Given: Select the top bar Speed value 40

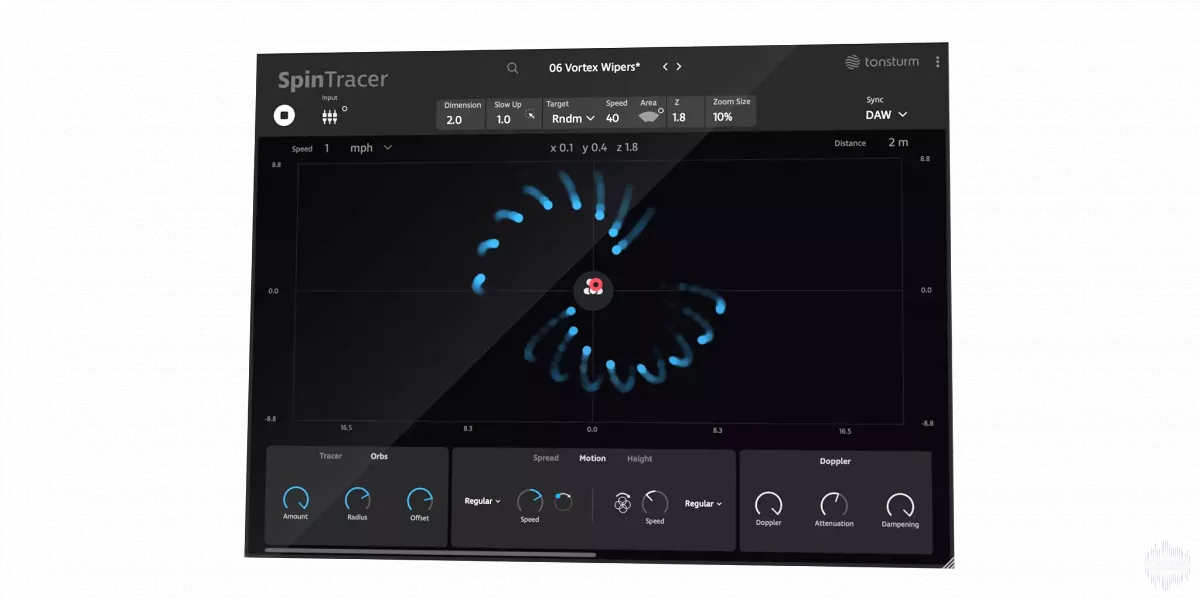Looking at the screenshot, I should click(x=613, y=118).
